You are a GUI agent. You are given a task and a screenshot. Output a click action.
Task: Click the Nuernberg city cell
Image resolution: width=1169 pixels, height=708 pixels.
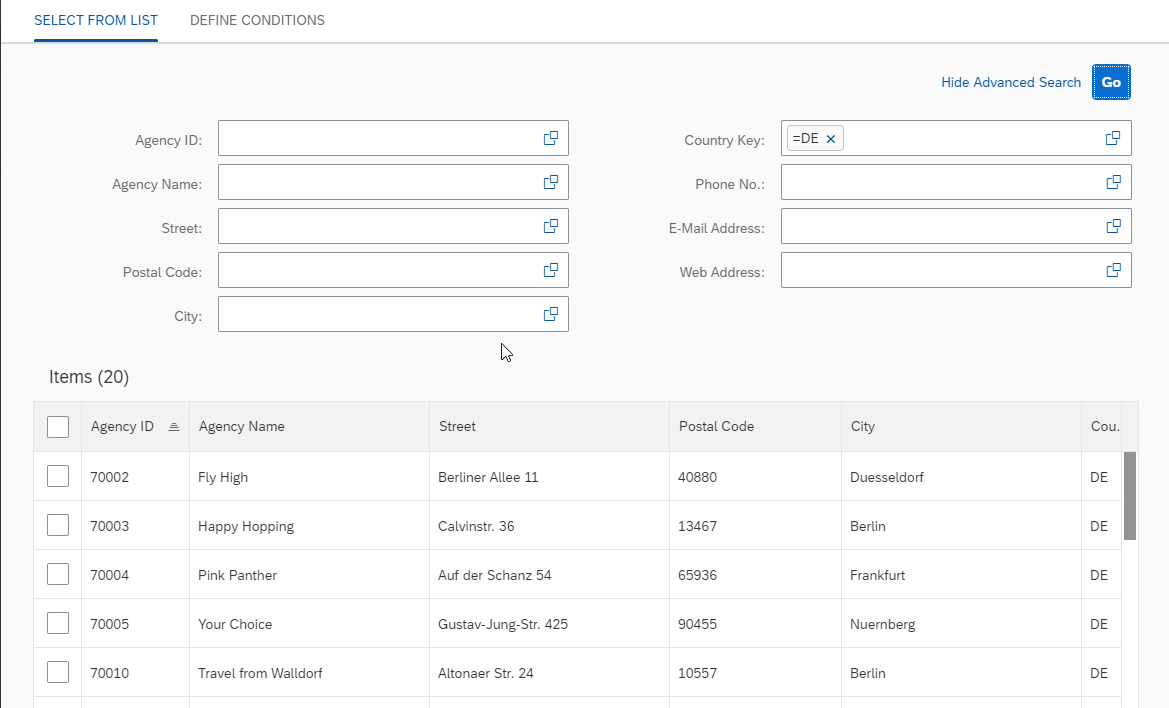click(961, 624)
